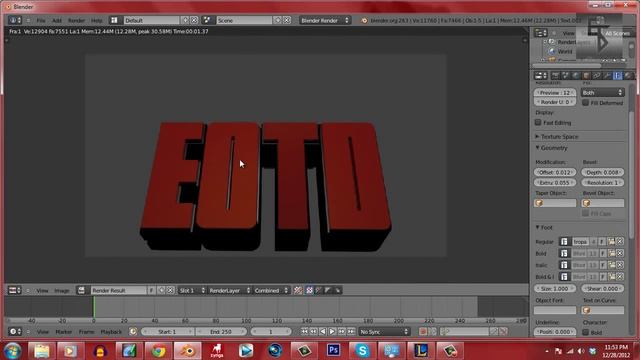640x360 pixels.
Task: Click the Bevel Depth 0.008 field
Action: point(602,172)
